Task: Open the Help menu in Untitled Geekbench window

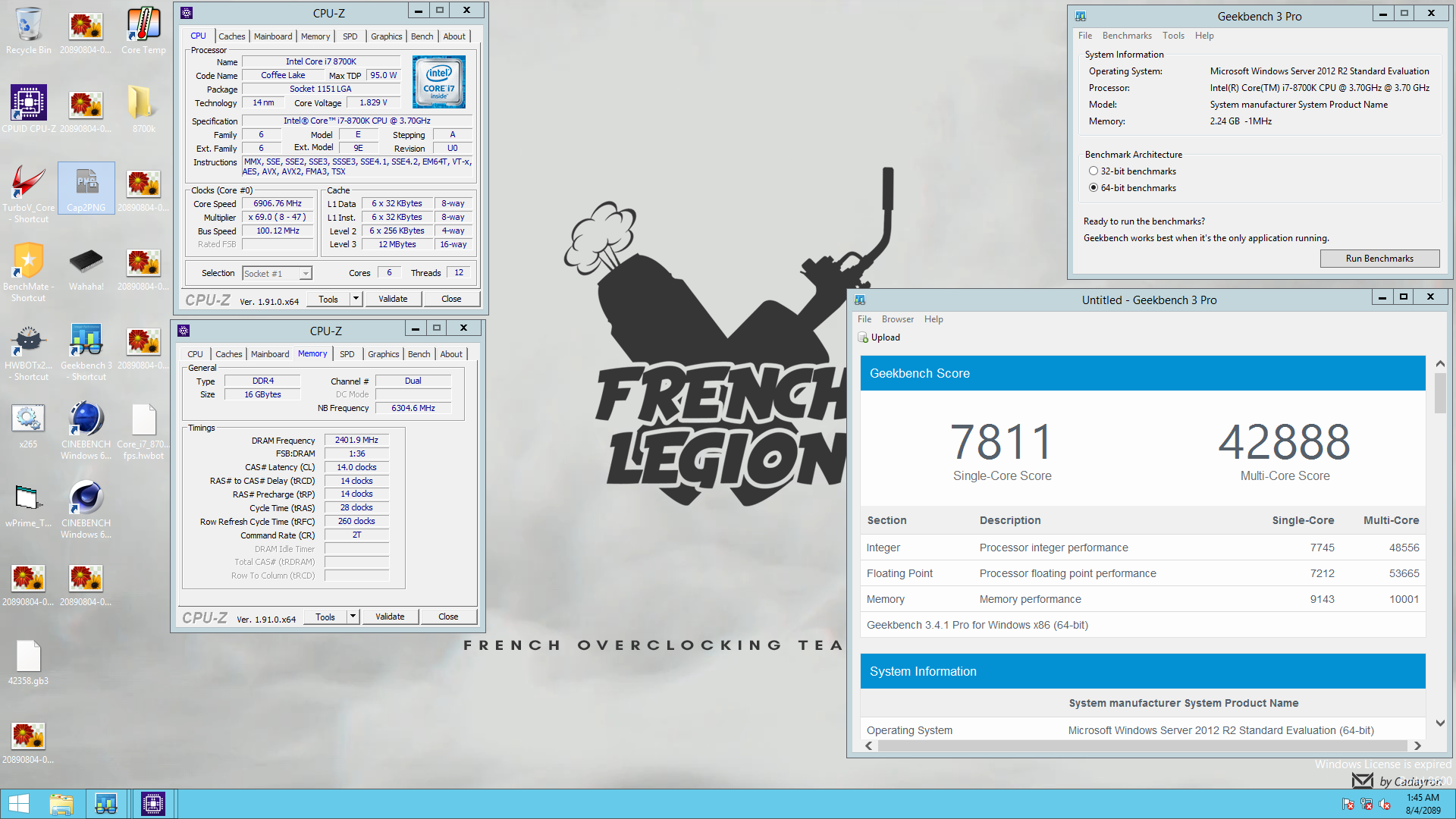Action: click(x=934, y=319)
